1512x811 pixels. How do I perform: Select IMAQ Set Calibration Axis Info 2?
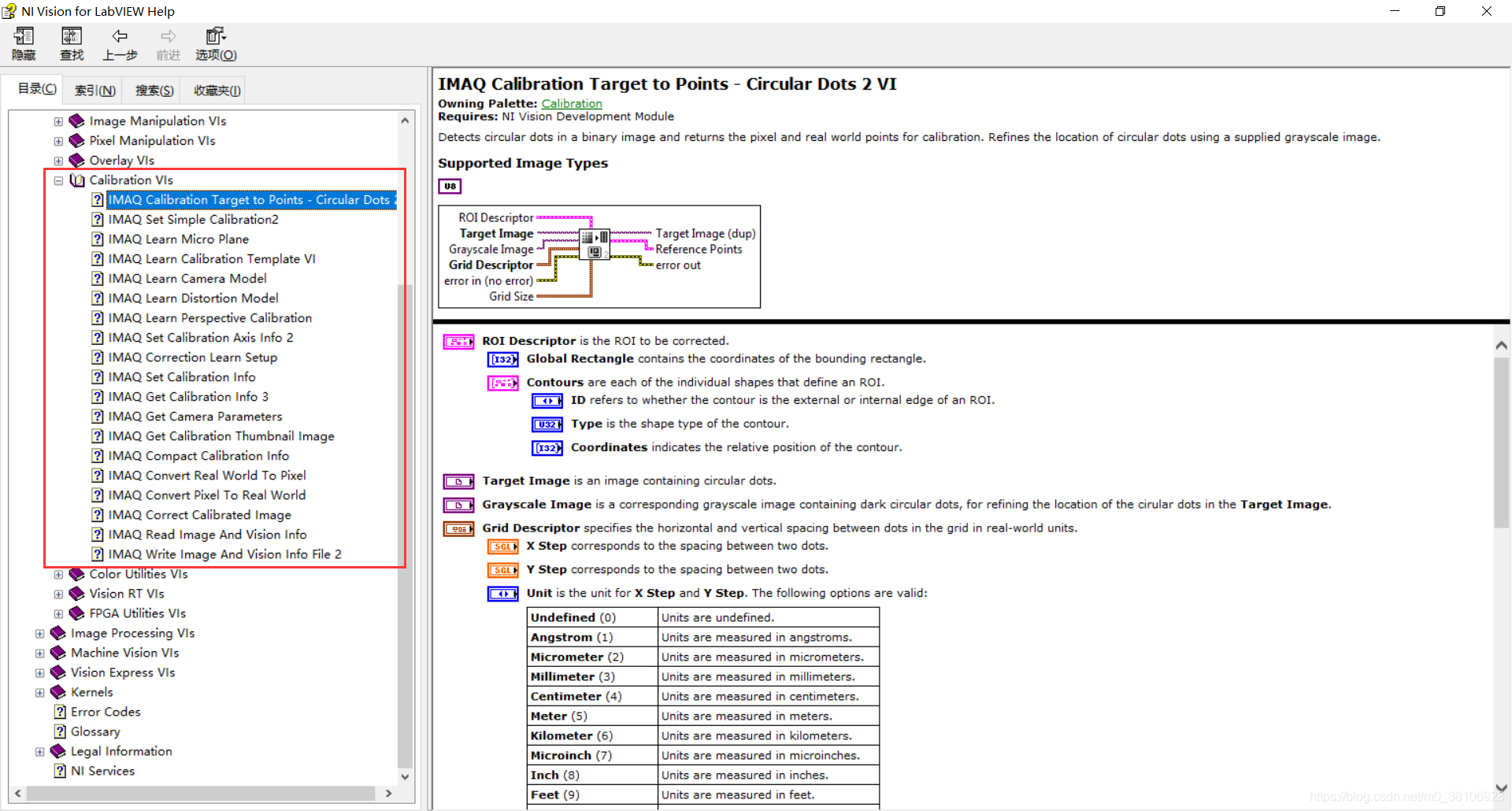pyautogui.click(x=200, y=337)
